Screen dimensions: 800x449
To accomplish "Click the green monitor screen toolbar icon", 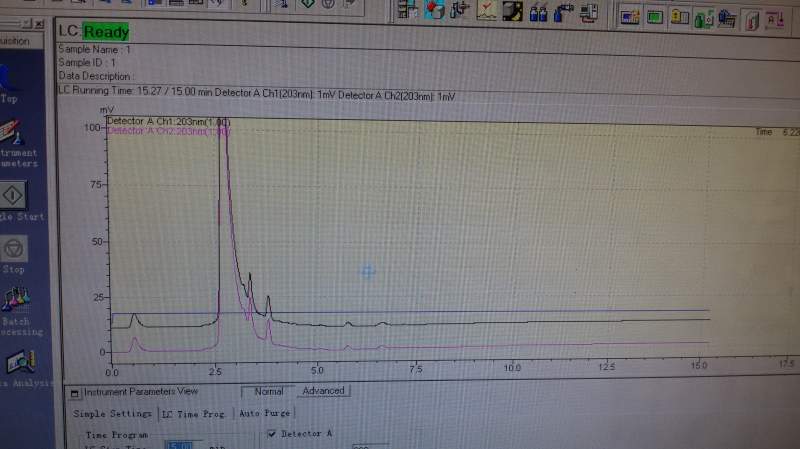I will click(655, 18).
